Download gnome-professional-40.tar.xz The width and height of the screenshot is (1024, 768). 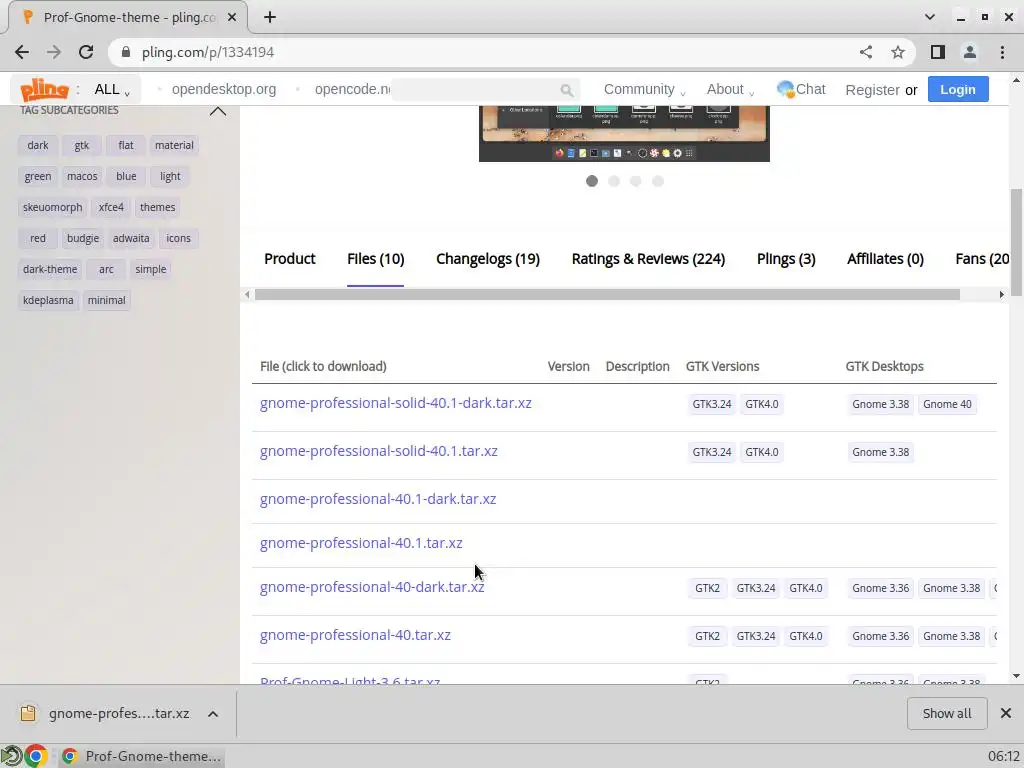click(x=355, y=635)
